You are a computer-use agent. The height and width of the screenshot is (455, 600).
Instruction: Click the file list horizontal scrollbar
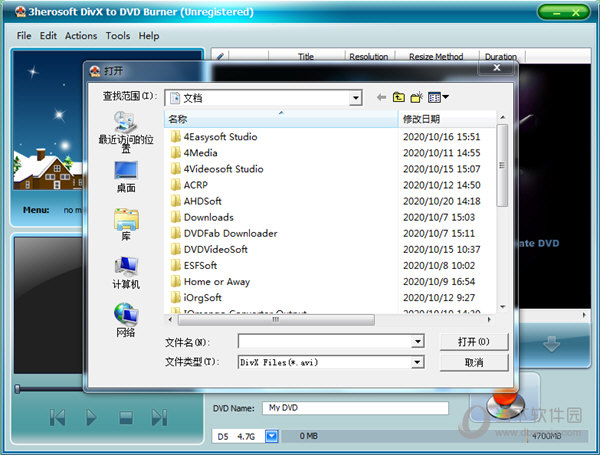pos(276,320)
